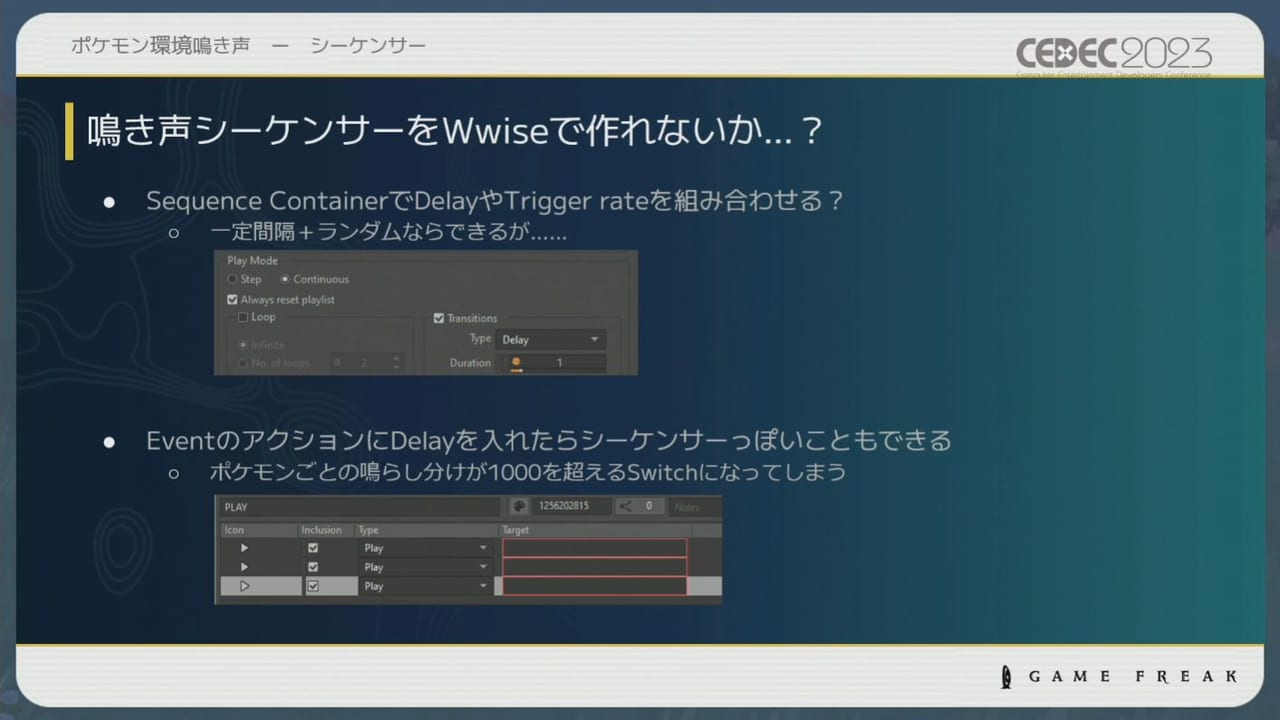The image size is (1280, 720).
Task: Click the Notes field
Action: (695, 507)
